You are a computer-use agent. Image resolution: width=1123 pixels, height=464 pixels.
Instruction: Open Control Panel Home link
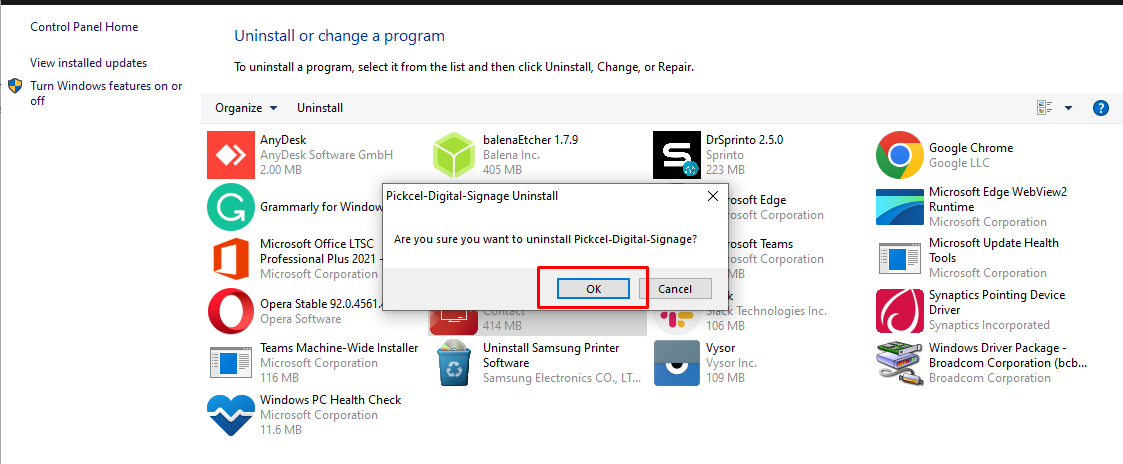pos(85,26)
